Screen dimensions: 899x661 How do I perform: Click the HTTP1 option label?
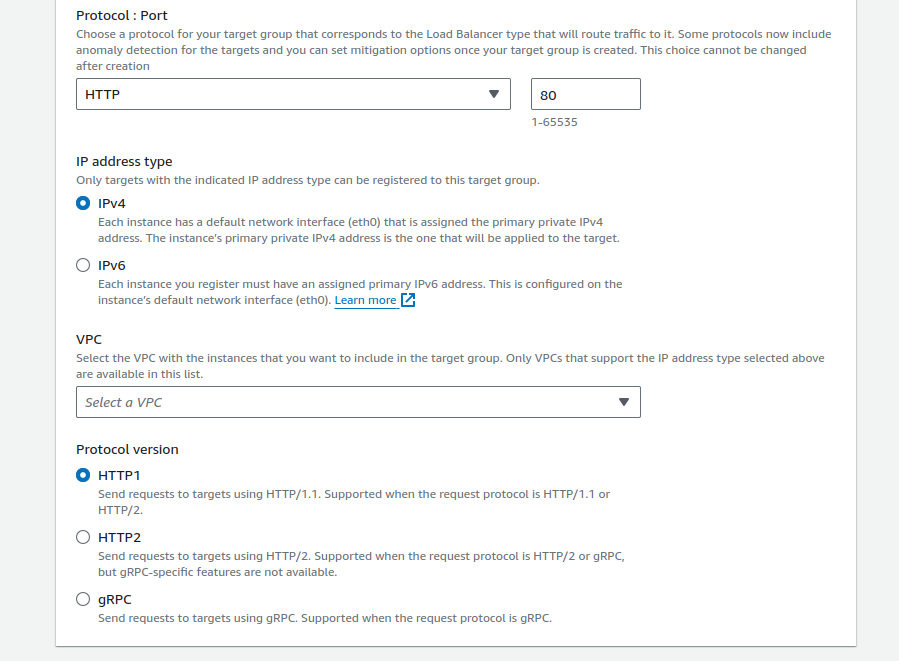pyautogui.click(x=117, y=477)
